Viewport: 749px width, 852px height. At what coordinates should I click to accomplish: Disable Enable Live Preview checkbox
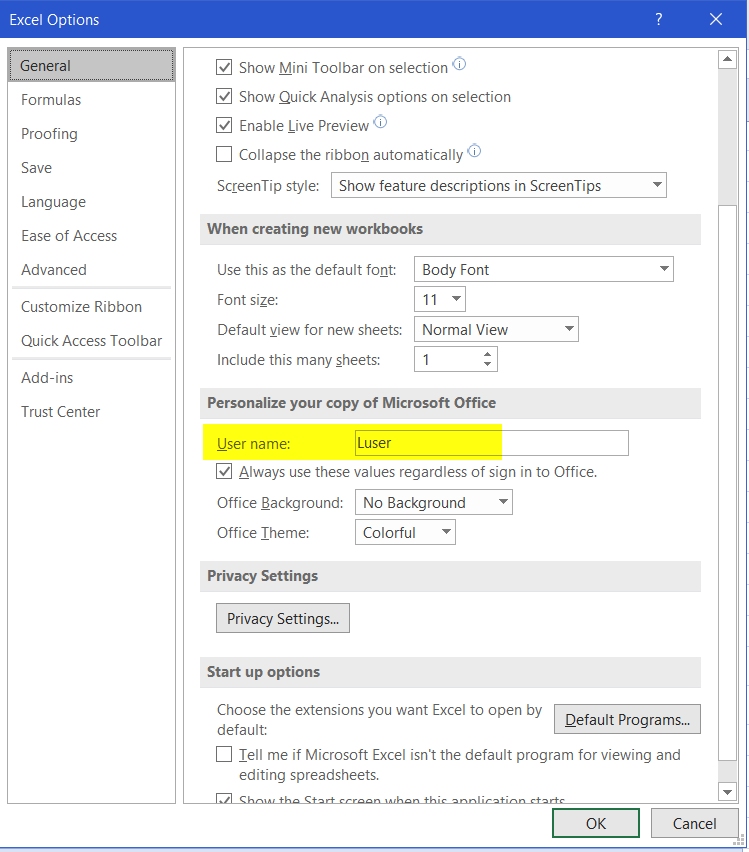click(x=224, y=126)
